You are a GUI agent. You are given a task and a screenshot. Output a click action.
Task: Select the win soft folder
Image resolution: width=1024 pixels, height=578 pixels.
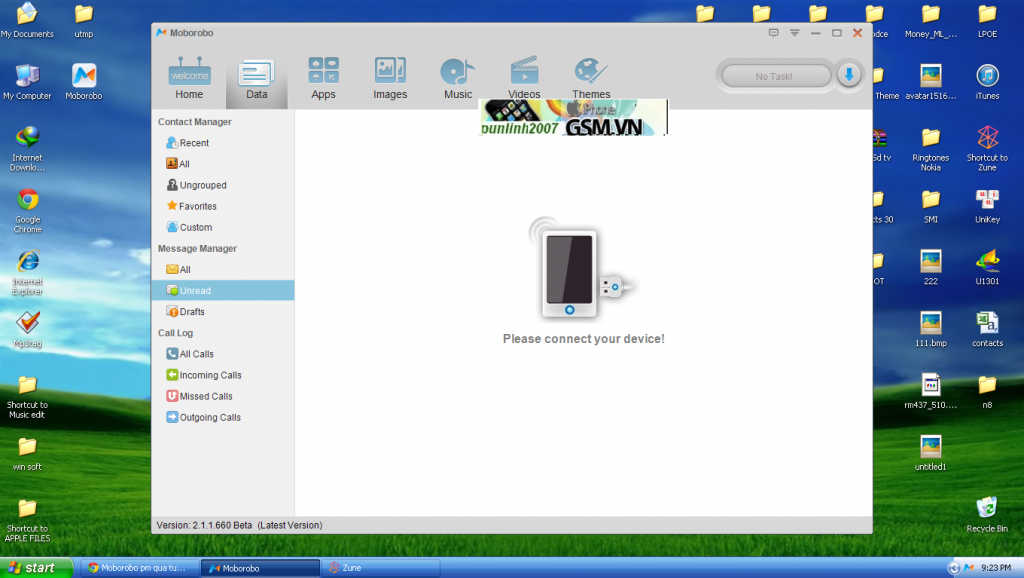click(27, 453)
